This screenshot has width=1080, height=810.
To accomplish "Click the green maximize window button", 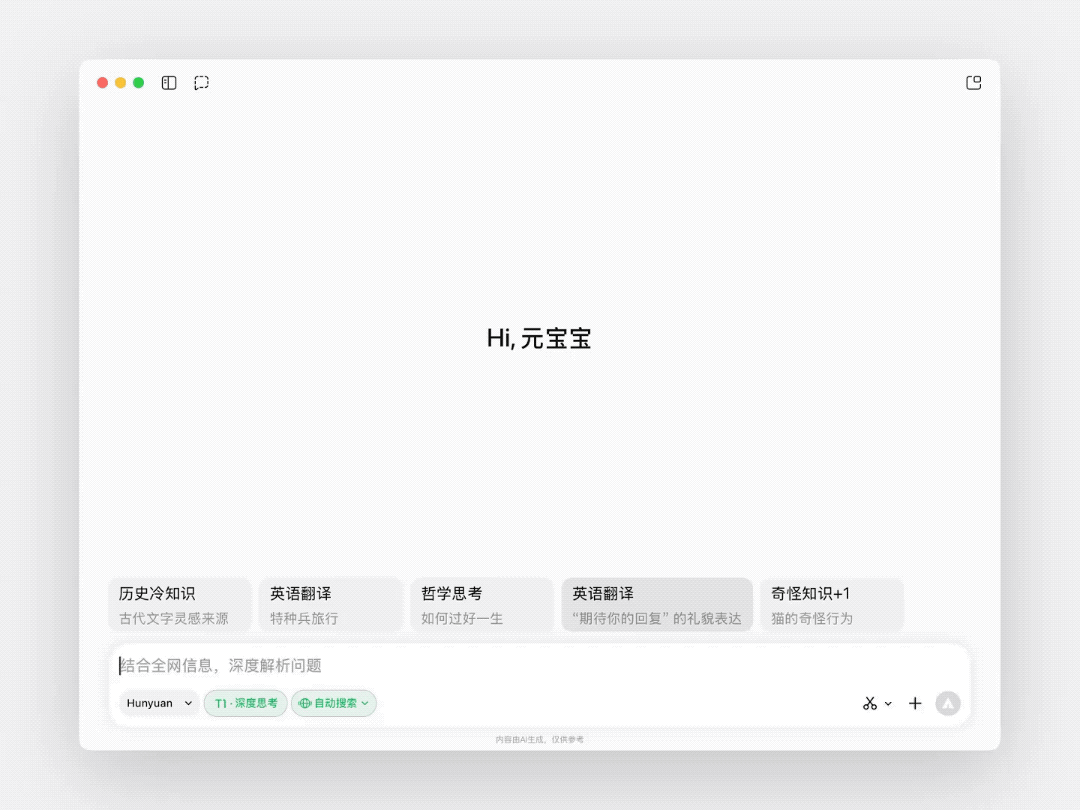I will click(x=139, y=83).
